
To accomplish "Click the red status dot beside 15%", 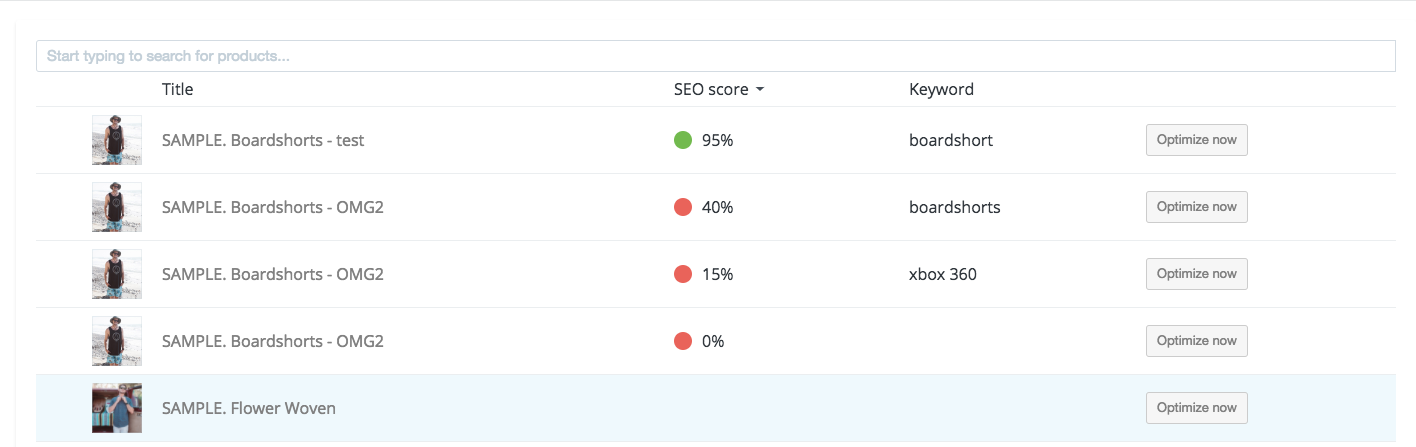I will (x=683, y=274).
